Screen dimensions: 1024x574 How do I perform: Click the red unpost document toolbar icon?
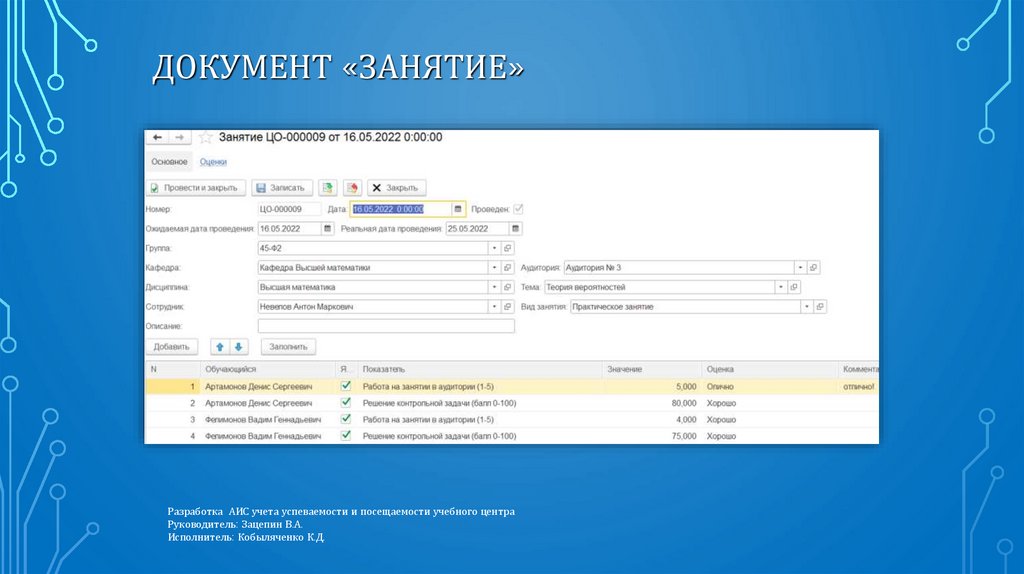(352, 188)
